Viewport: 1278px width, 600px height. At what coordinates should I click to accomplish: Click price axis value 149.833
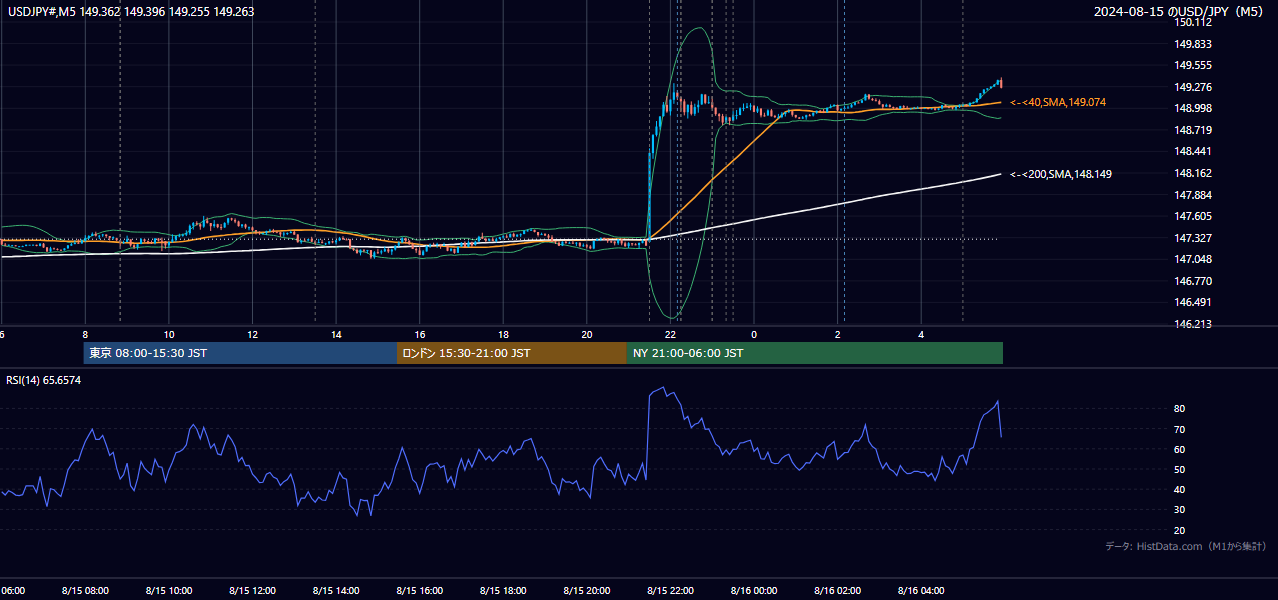pyautogui.click(x=1194, y=44)
